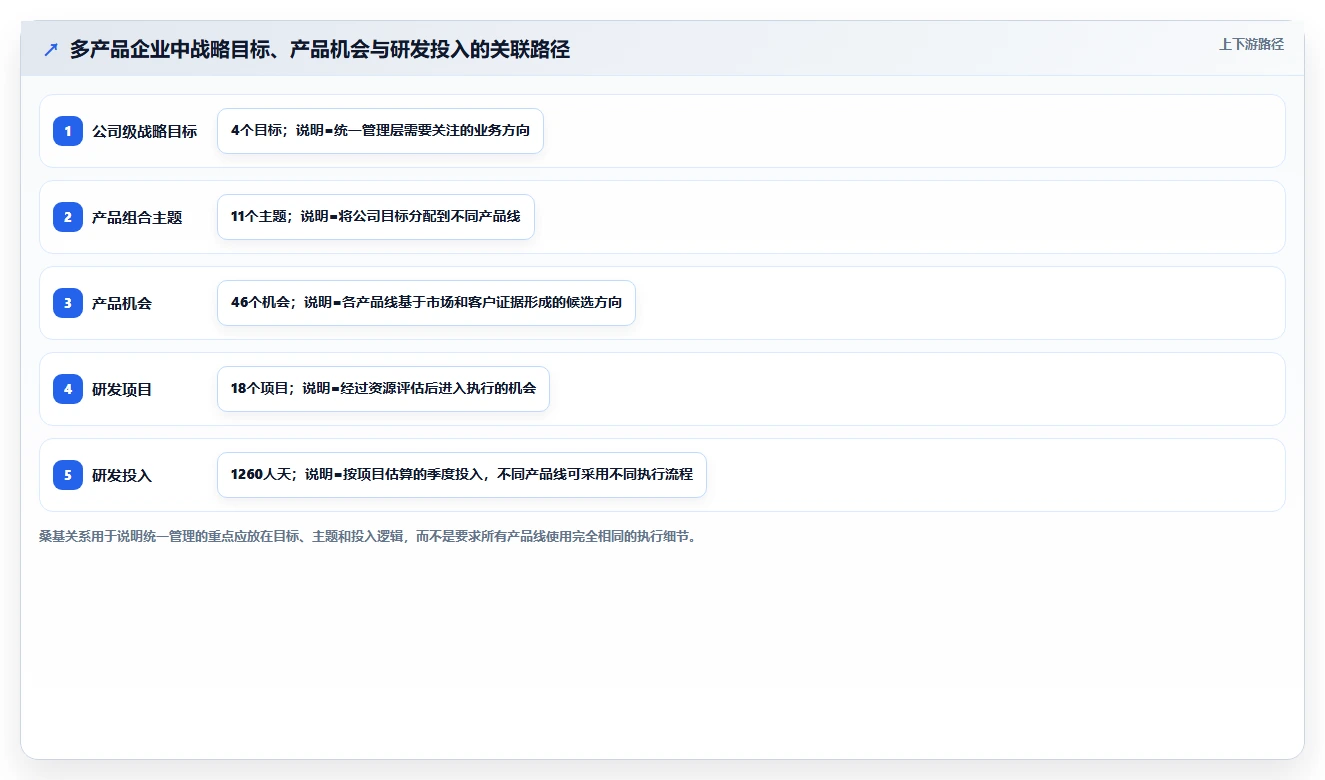Viewport: 1325px width, 780px height.
Task: Open the 18个项目 description chip
Action: (x=383, y=389)
